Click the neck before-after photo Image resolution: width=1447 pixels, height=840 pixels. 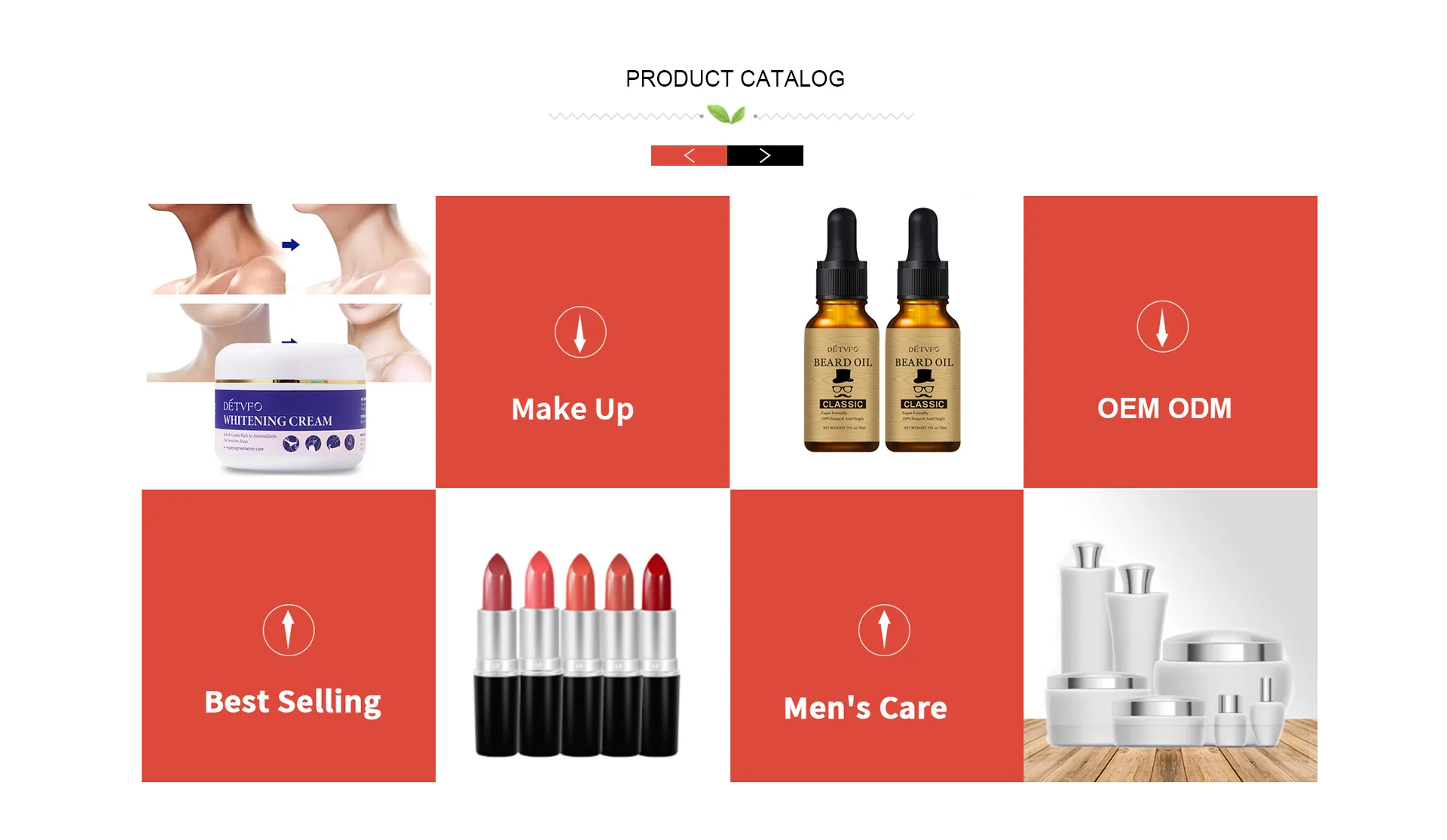click(289, 249)
